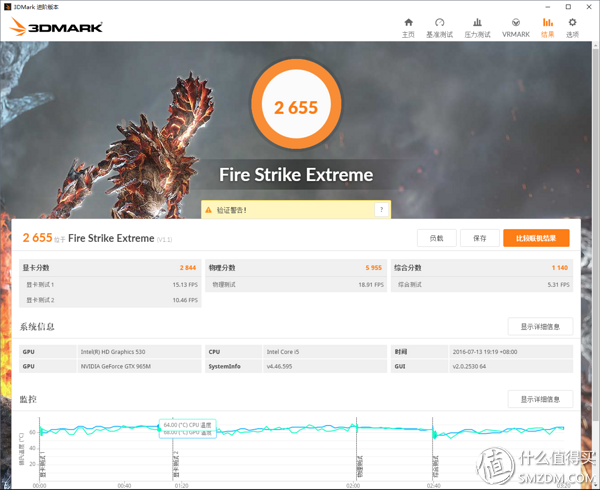
Task: Click the 系统信息 section heading
Action: click(37, 327)
